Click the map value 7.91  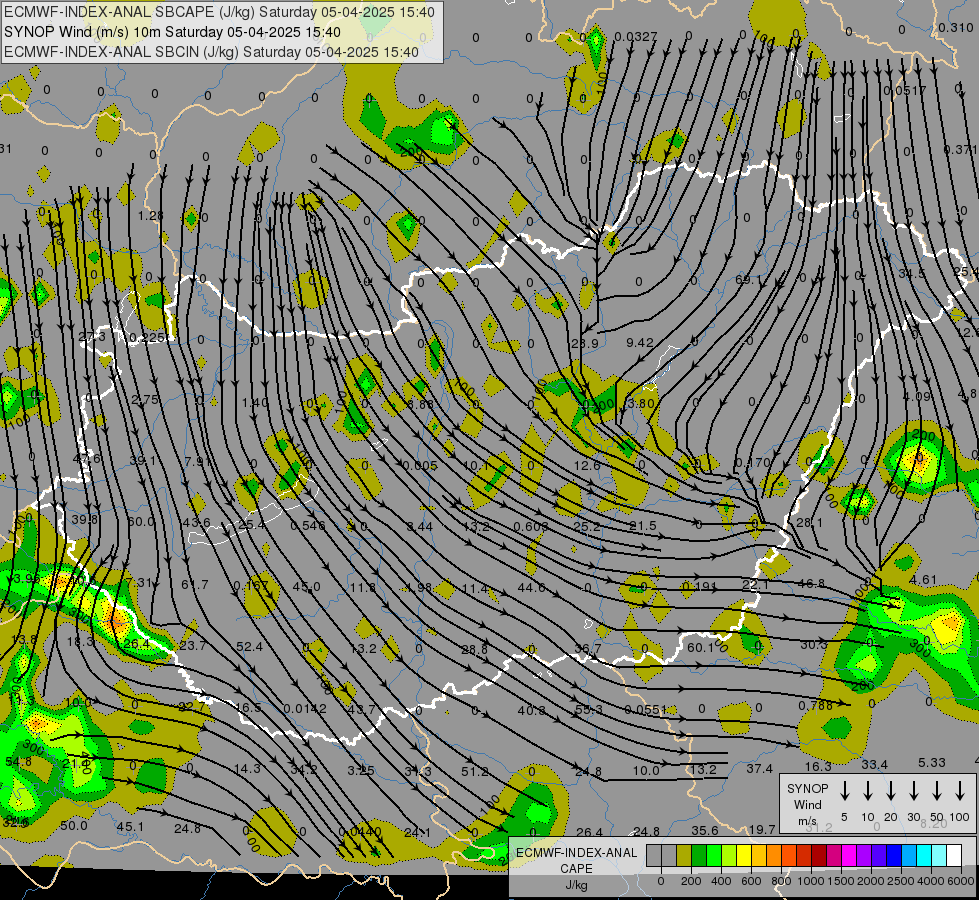point(198,461)
